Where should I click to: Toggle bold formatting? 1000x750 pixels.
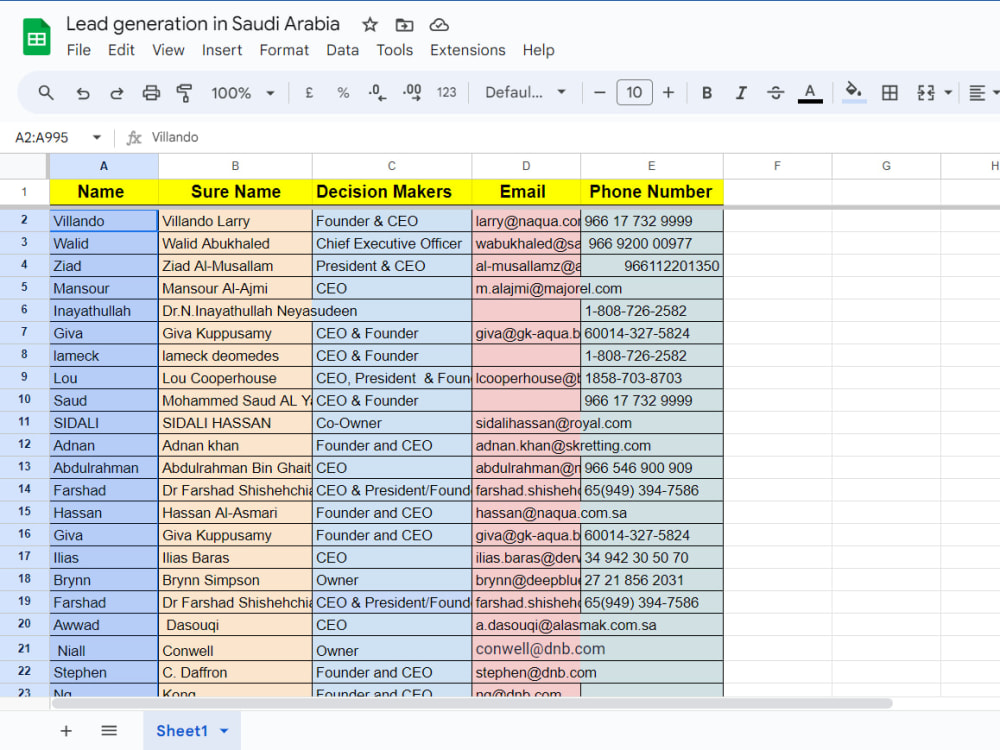(x=707, y=93)
